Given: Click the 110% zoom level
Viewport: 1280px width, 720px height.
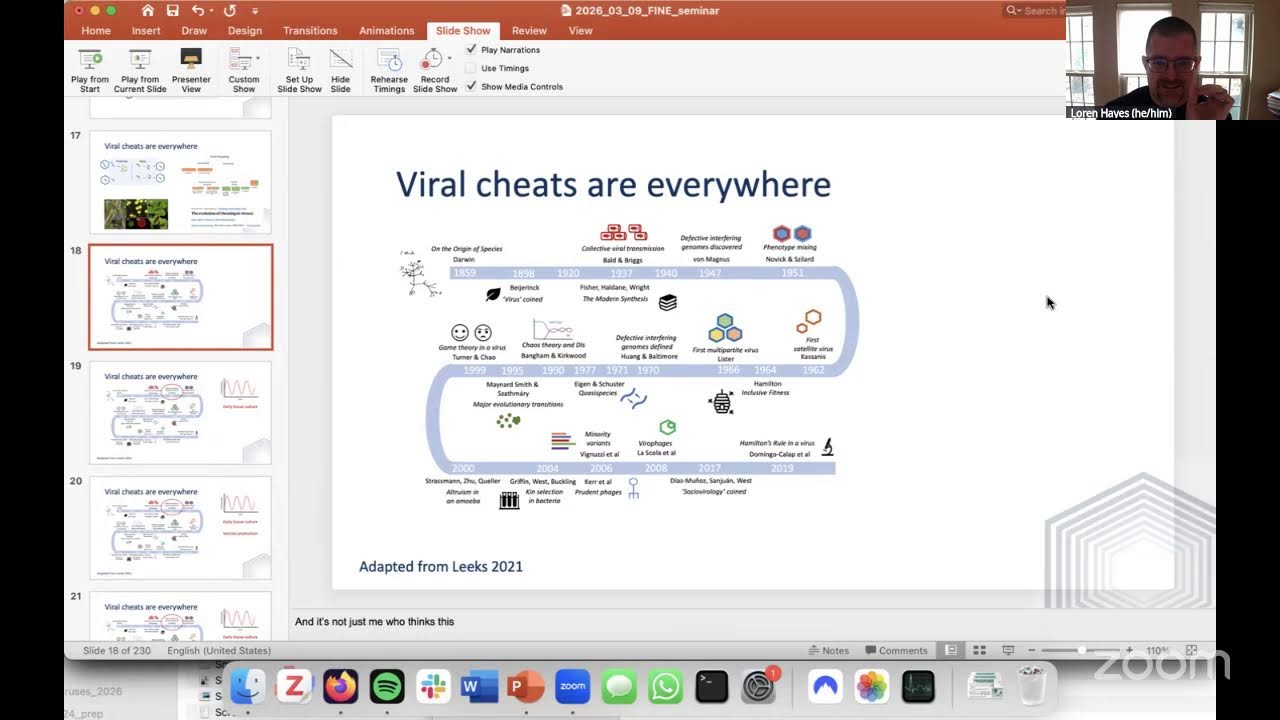Looking at the screenshot, I should [1157, 650].
